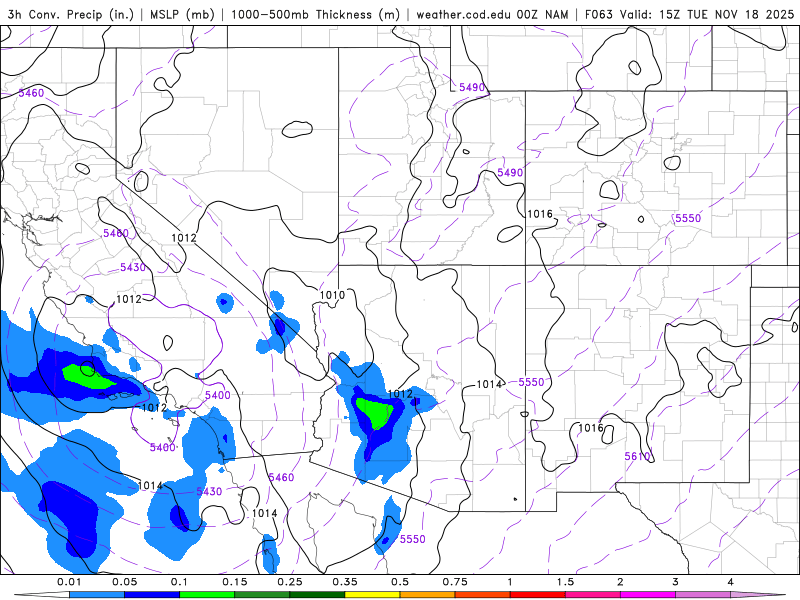
Task: Select the yellow 0.35–0.5 legend swatch
Action: pyautogui.click(x=372, y=595)
